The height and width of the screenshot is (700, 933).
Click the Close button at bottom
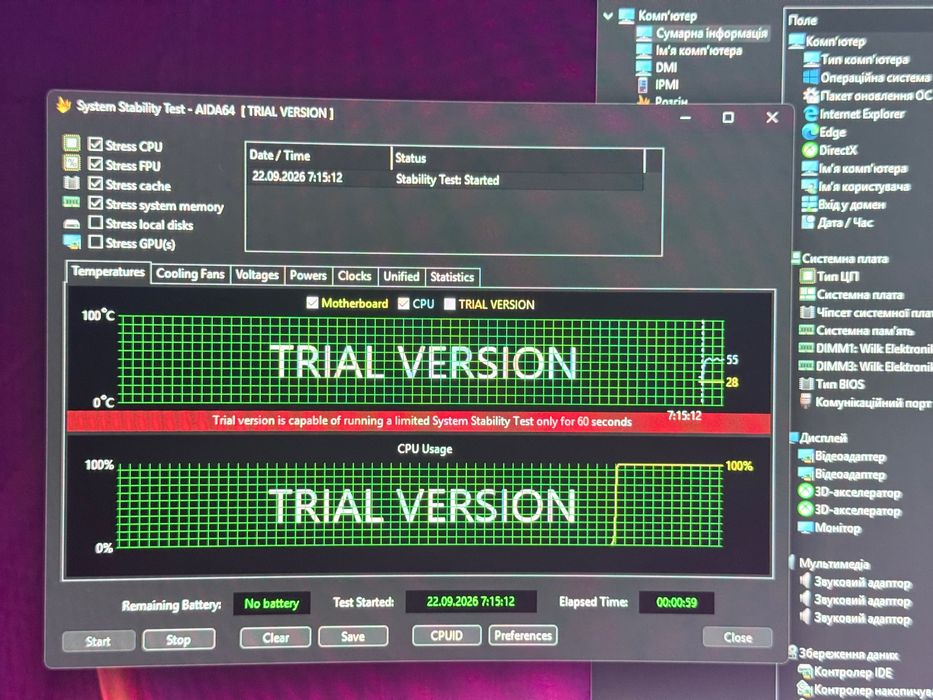tap(738, 638)
